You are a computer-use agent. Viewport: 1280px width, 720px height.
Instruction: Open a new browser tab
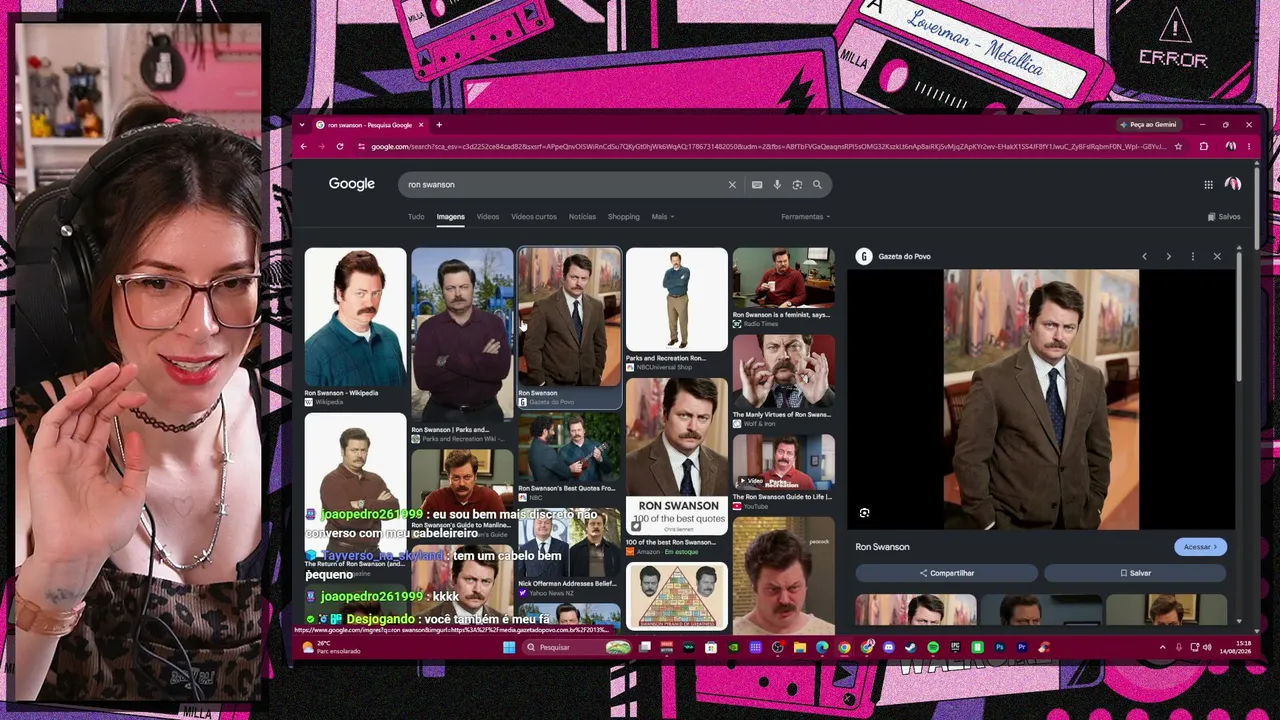tap(438, 125)
